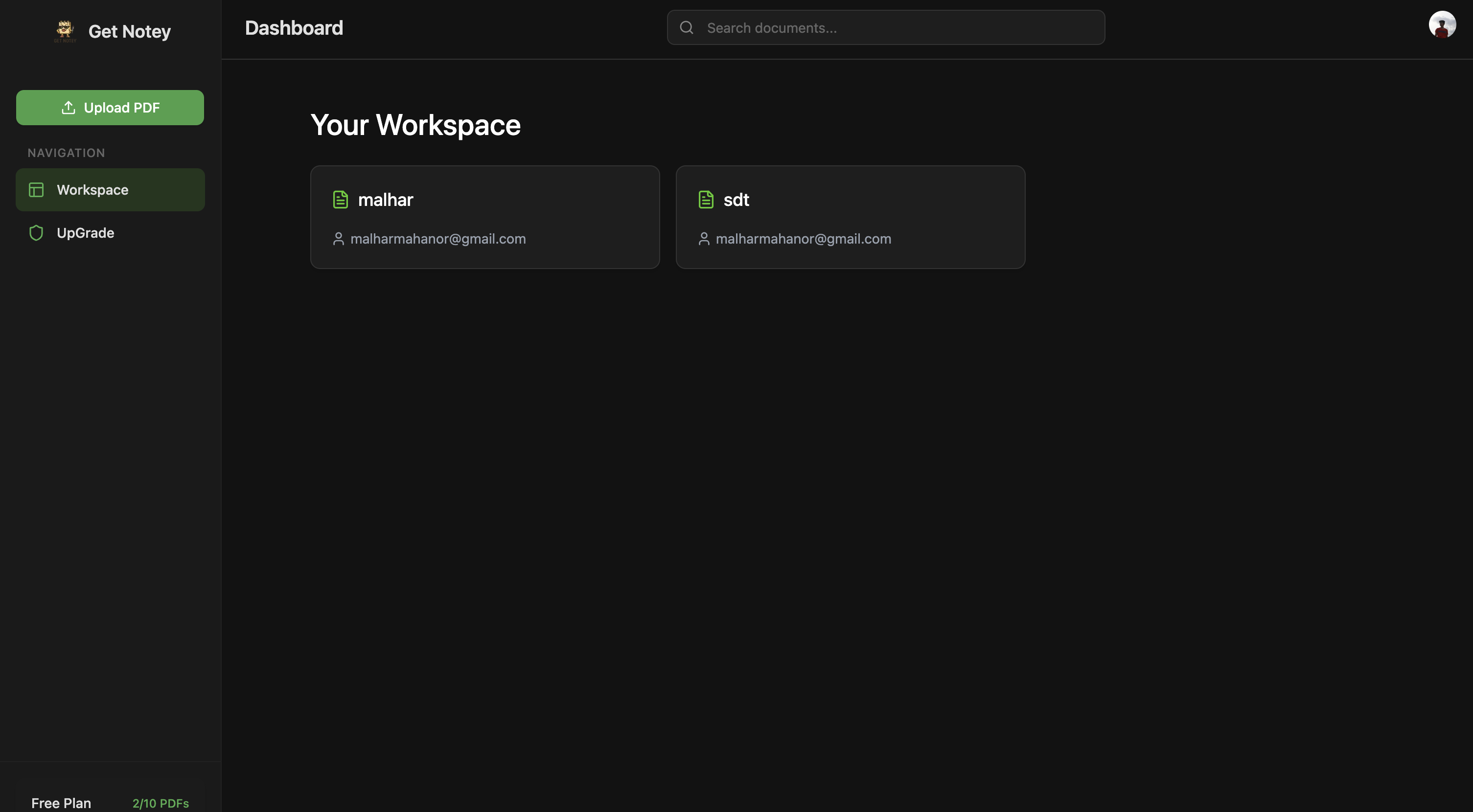Click the malhar document file icon

[340, 200]
